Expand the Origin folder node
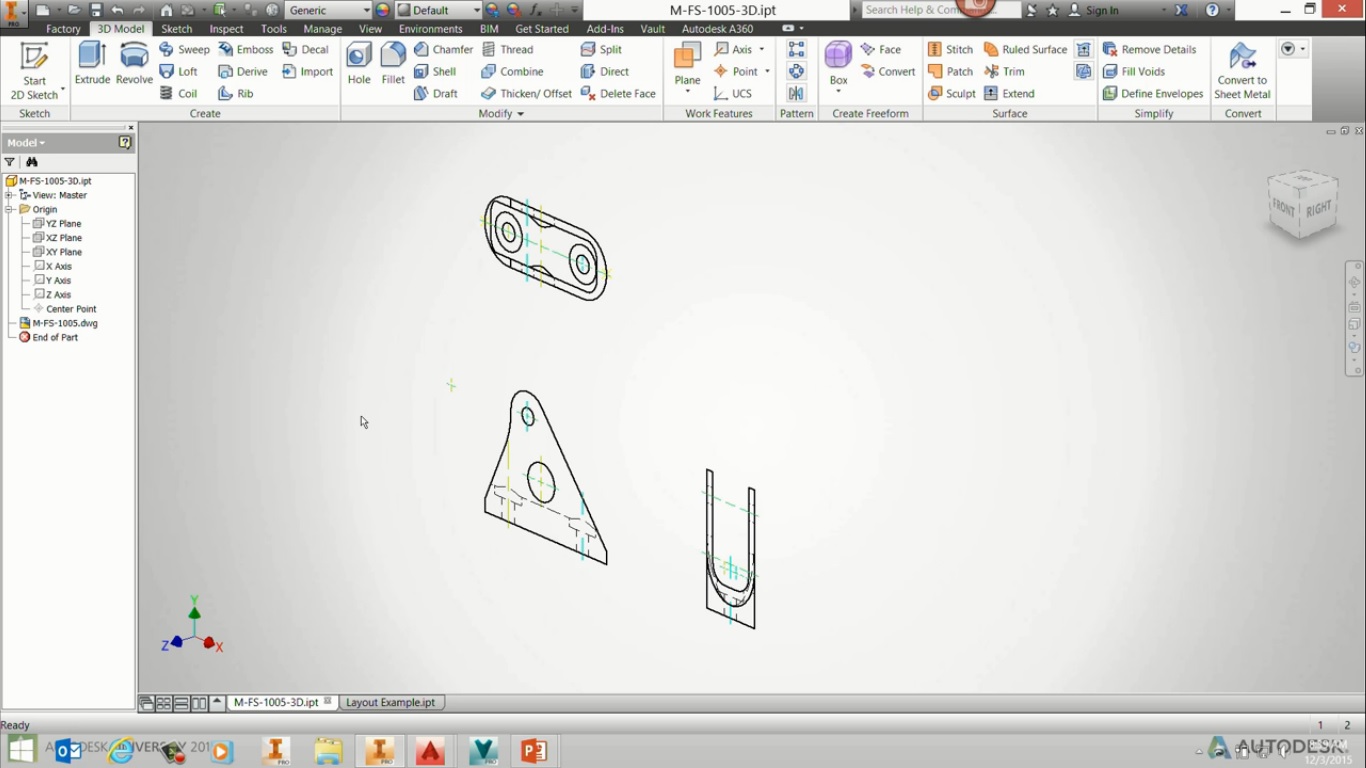1366x768 pixels. coord(9,210)
